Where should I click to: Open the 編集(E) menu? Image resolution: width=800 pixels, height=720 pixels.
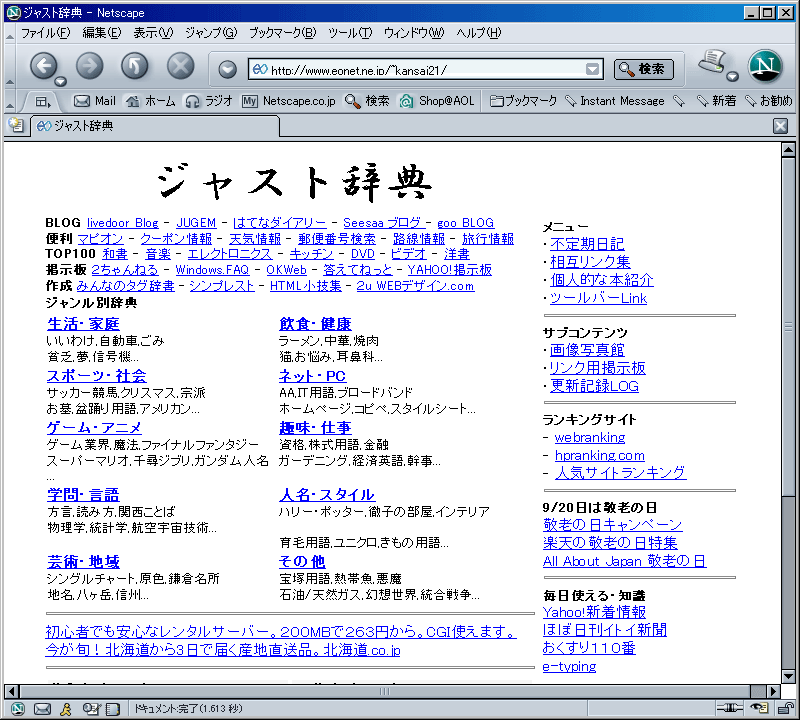pos(102,33)
